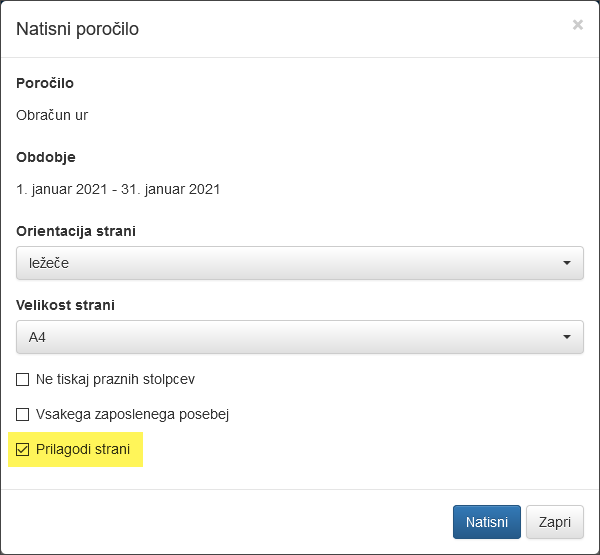Click the Natisni poročilo dialog title
Screen dimensions: 600x555
coord(78,29)
